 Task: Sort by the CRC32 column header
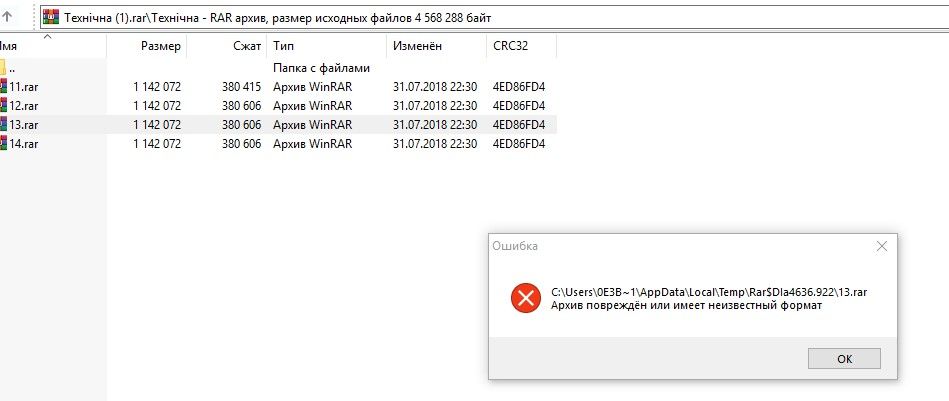(x=511, y=46)
